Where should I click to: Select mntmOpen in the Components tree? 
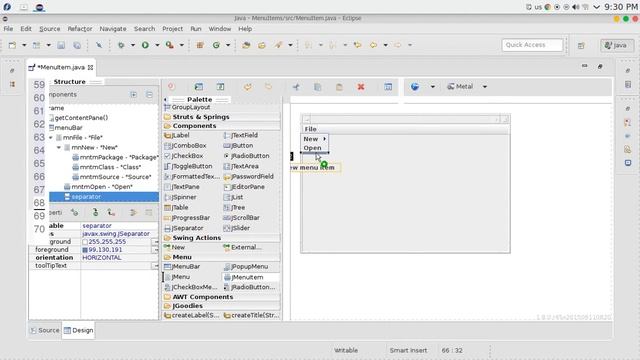[x=98, y=187]
